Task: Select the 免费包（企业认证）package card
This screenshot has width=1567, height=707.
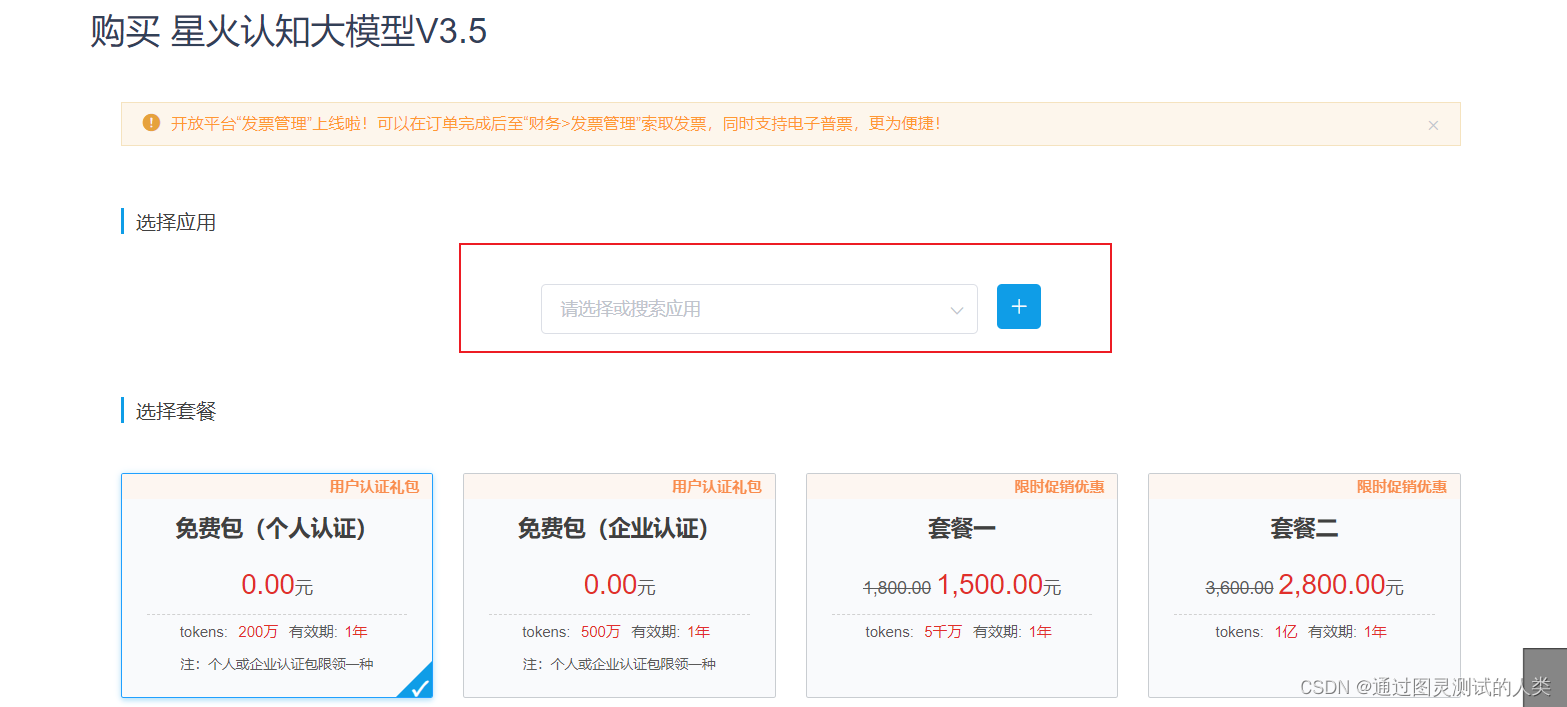Action: coord(619,585)
